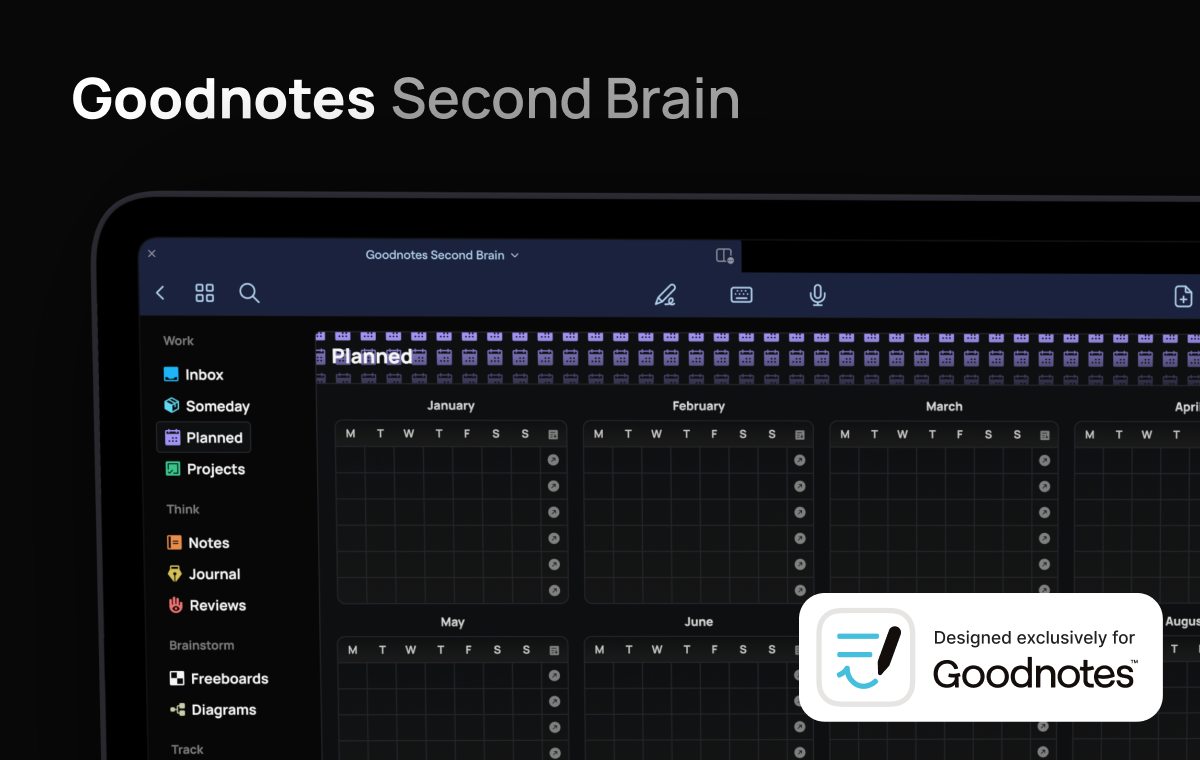
Task: Open the January month title link
Action: click(451, 406)
